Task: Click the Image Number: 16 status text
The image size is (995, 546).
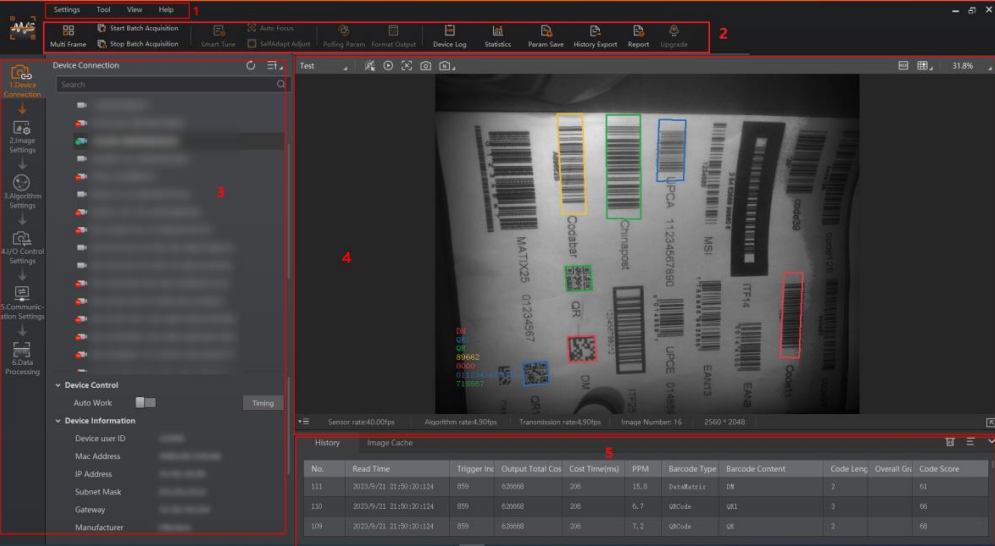Action: (x=651, y=422)
